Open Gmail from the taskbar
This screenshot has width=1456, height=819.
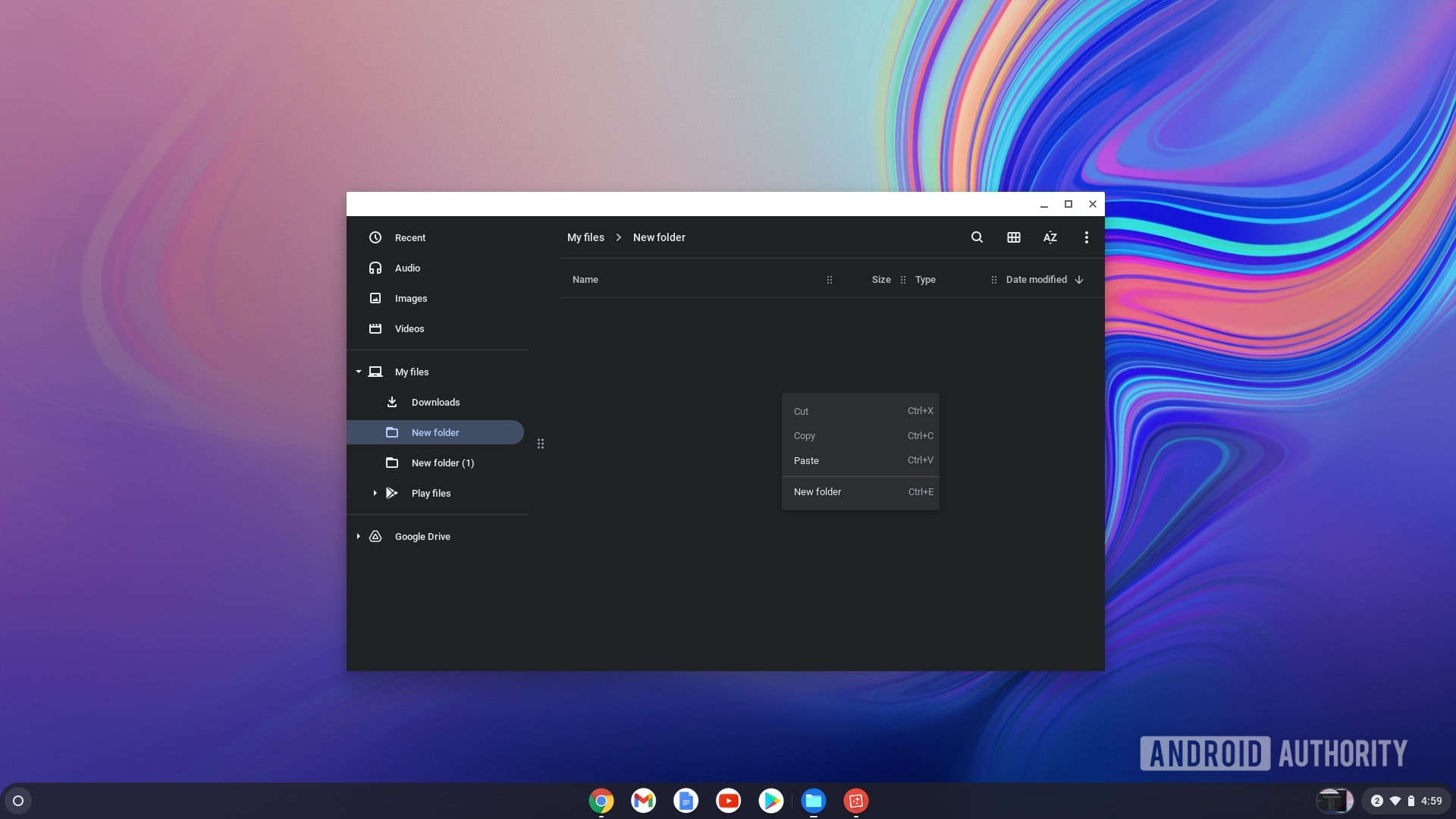point(643,801)
